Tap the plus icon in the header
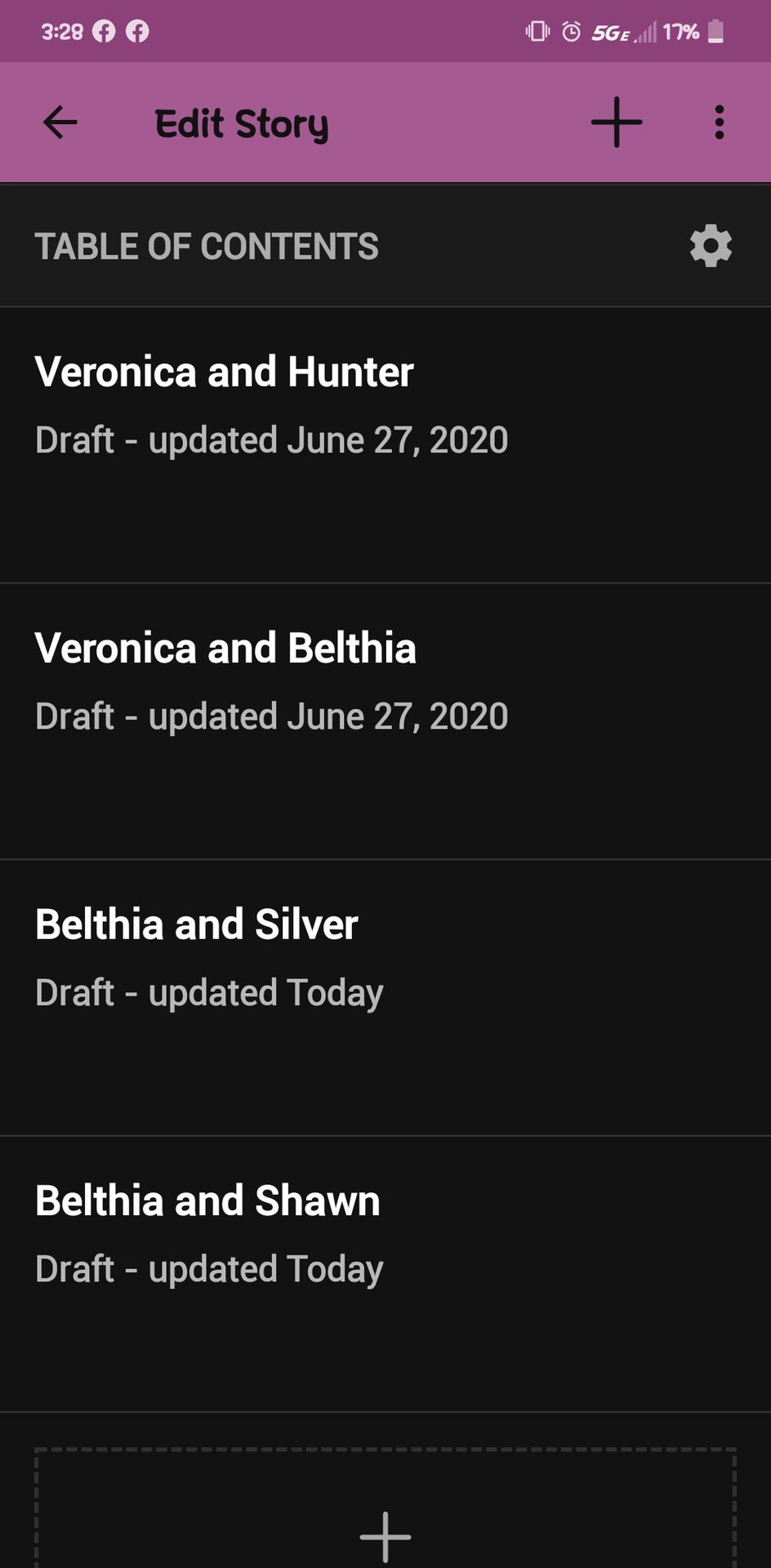Screen dimensions: 771x1568 (617, 122)
